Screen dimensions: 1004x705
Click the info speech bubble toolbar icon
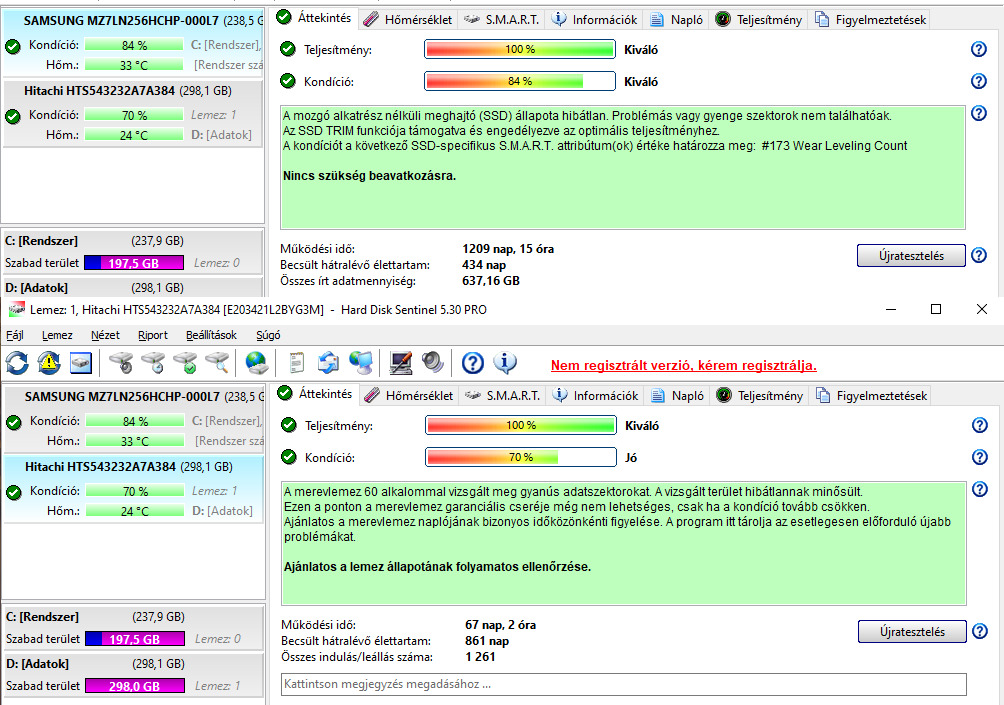point(505,363)
